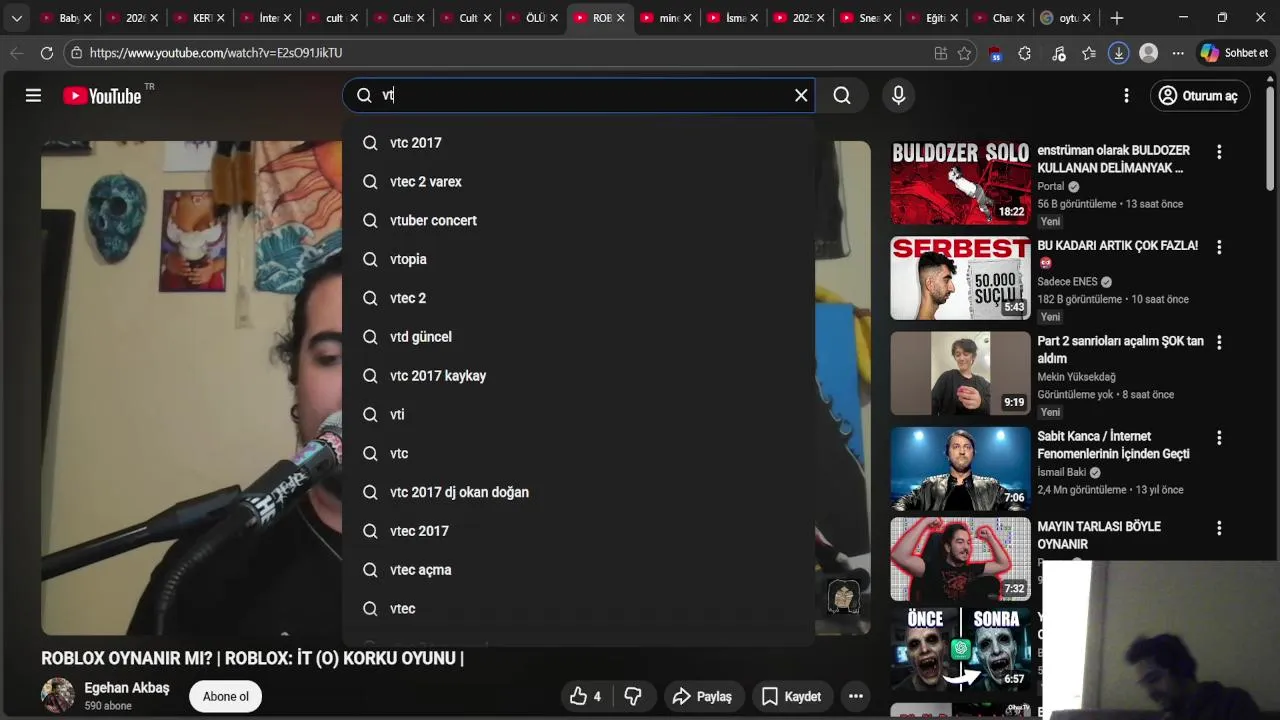
Task: Subscribe with the Abone ol button
Action: click(x=226, y=696)
